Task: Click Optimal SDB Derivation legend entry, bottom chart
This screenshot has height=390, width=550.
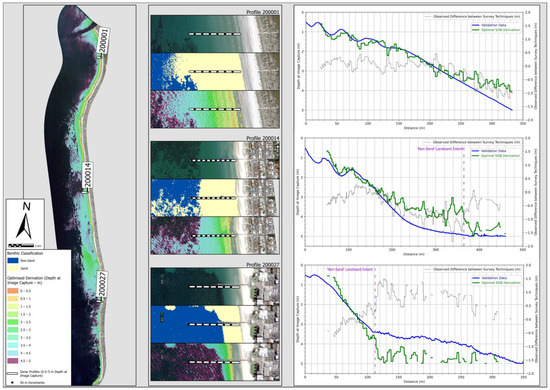Action: pos(496,283)
